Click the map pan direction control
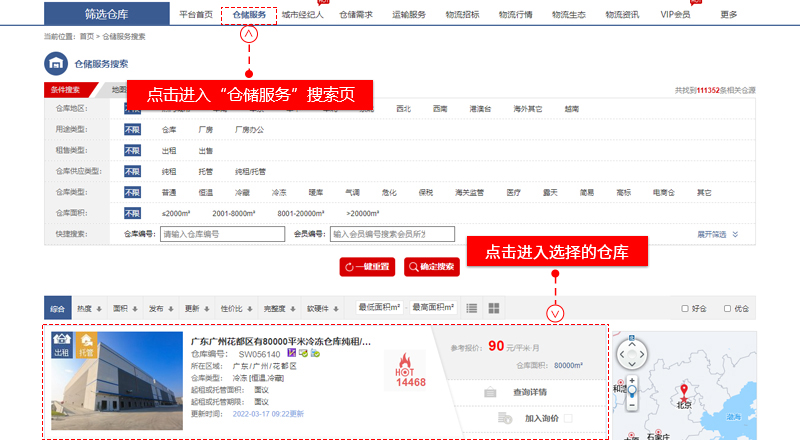The width and height of the screenshot is (800, 440). (x=632, y=354)
